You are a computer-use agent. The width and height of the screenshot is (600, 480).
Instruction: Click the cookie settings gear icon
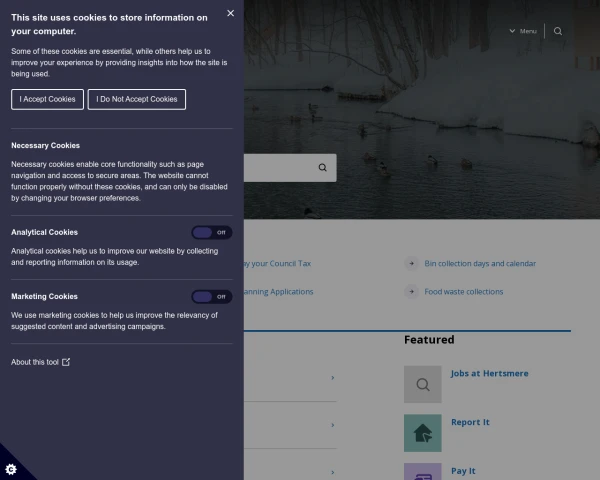point(11,468)
